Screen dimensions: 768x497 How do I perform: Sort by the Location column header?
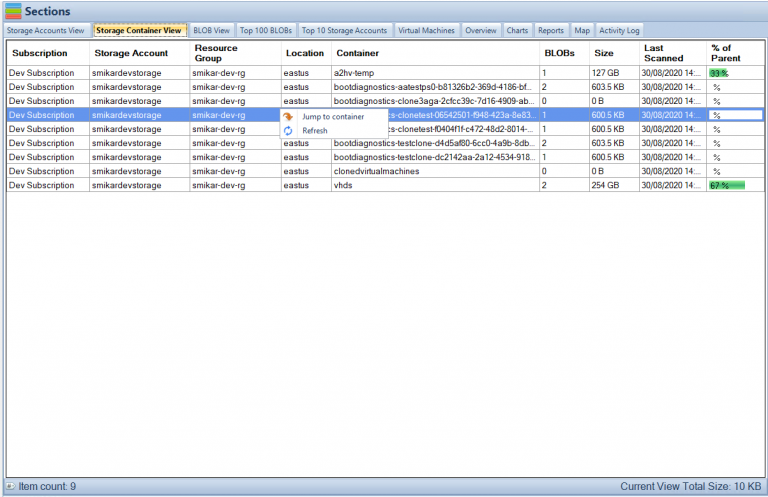[x=306, y=53]
